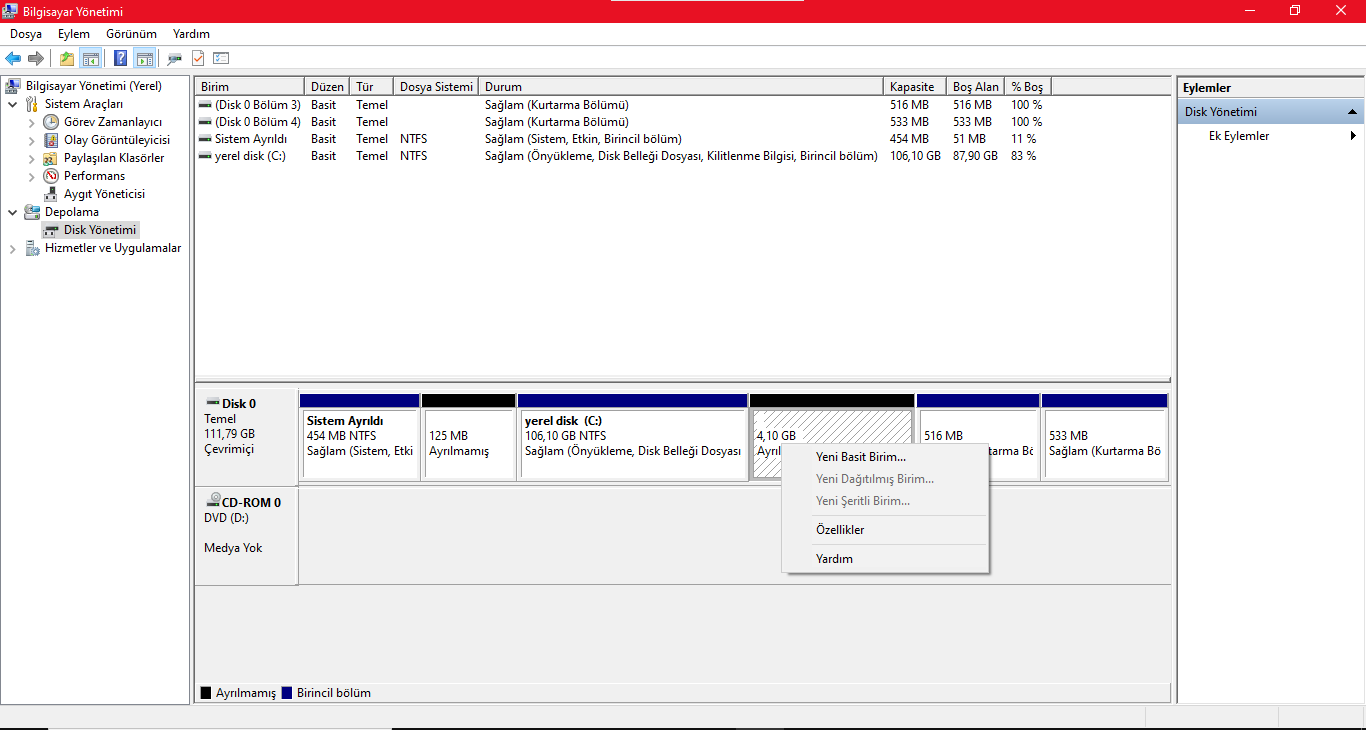Select the yerel disk (C:) partition block

coord(633,437)
